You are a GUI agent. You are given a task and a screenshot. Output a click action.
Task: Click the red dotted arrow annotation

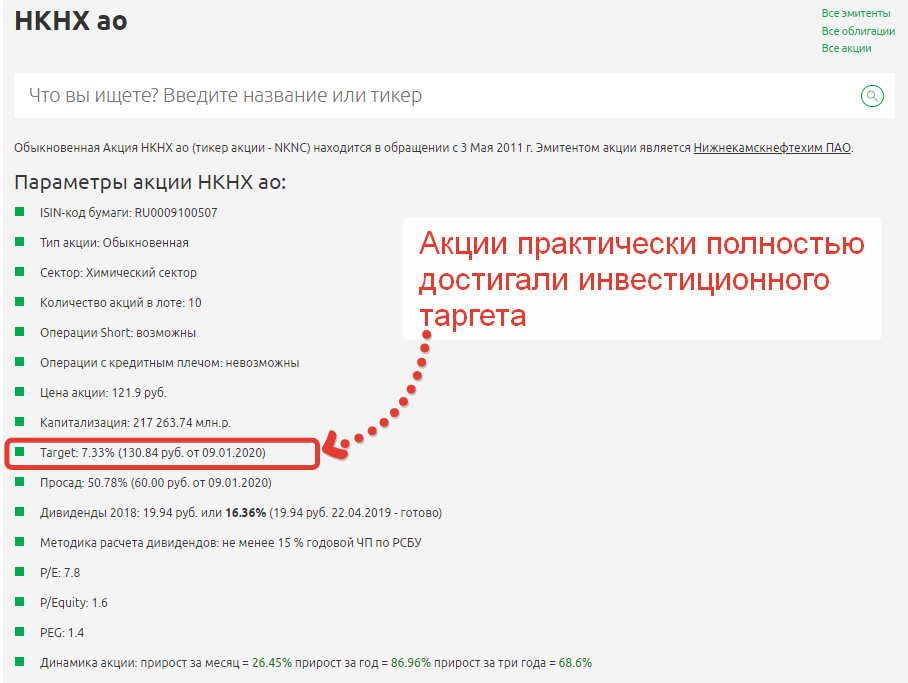[390, 410]
